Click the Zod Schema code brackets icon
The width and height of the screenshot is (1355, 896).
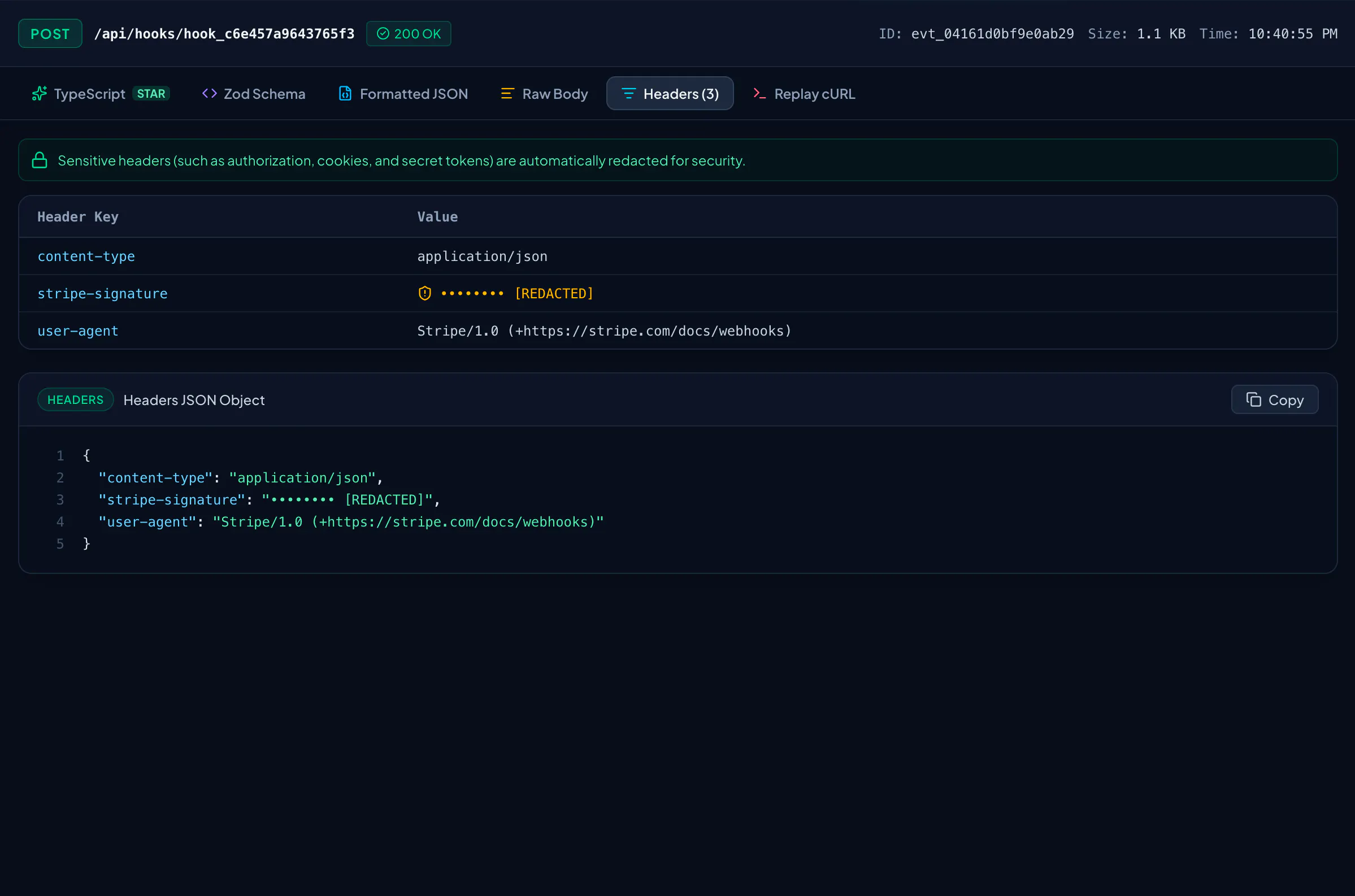coord(209,94)
